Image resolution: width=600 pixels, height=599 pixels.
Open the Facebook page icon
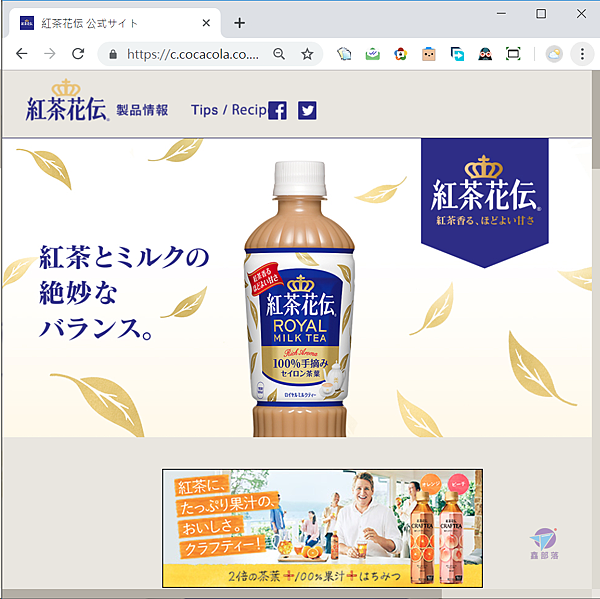click(277, 111)
